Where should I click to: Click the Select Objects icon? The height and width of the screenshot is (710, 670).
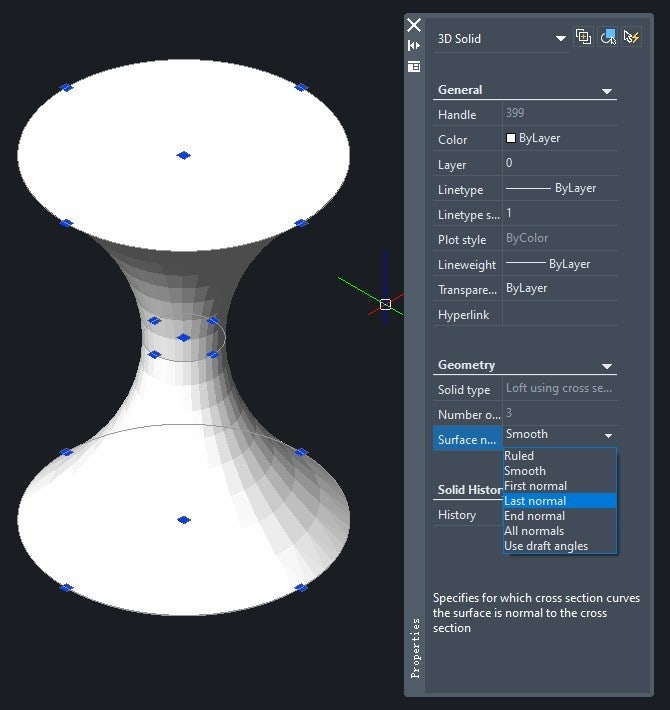tap(608, 37)
